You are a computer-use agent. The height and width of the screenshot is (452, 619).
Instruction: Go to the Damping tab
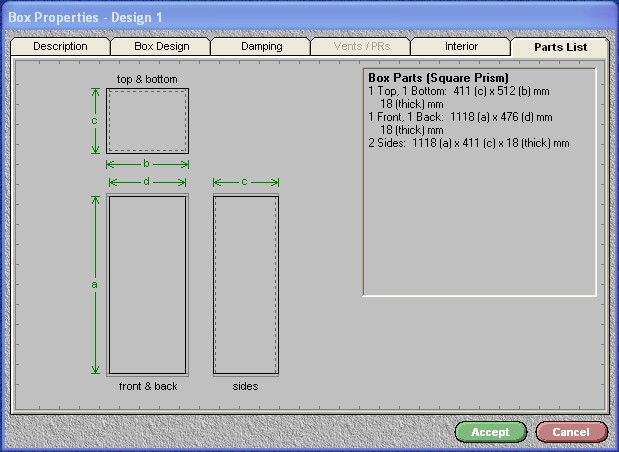(261, 47)
